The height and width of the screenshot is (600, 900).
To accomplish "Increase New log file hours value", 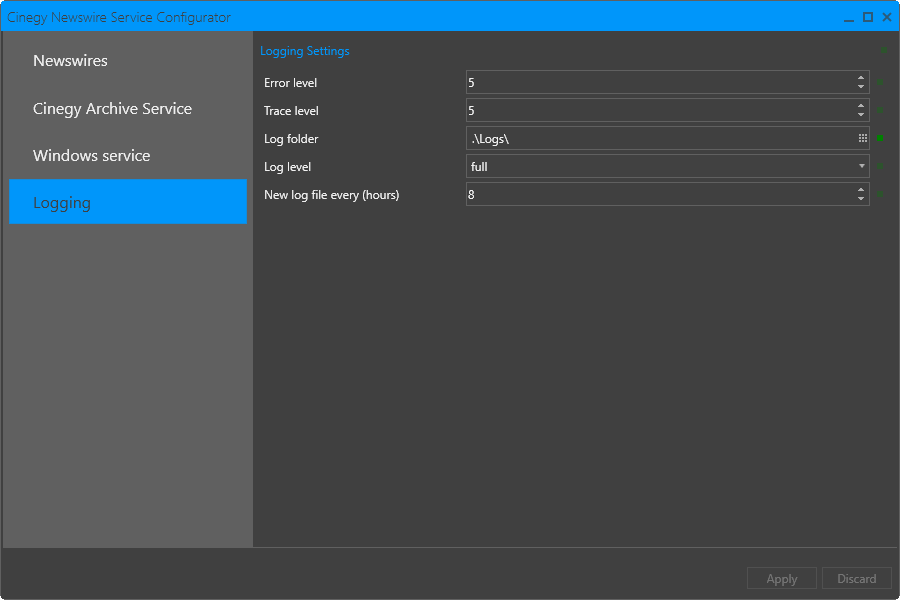I will (860, 189).
